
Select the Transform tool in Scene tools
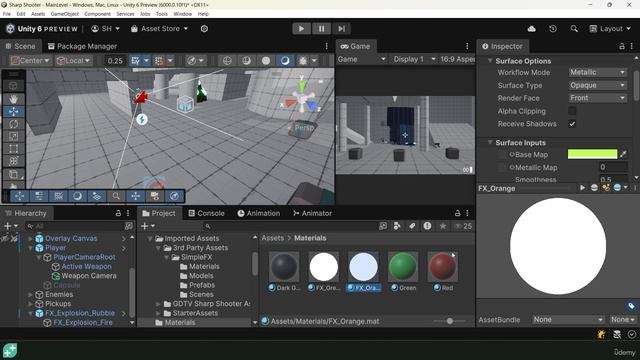coord(13,161)
